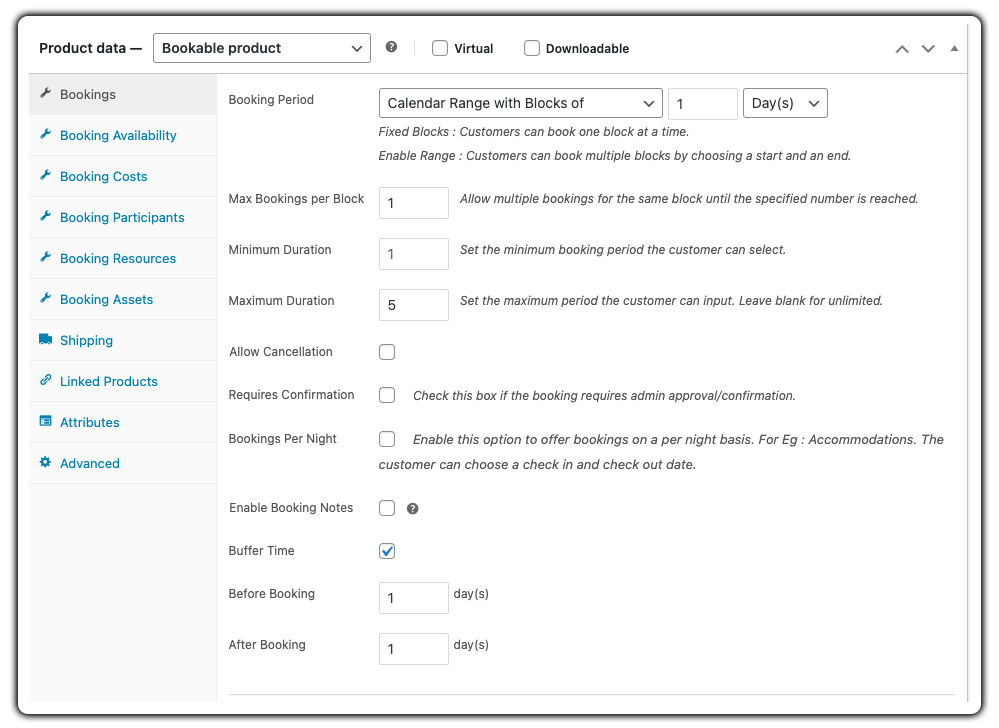Click the wrench icon beside Booking Costs
The height and width of the screenshot is (728, 999).
point(45,175)
